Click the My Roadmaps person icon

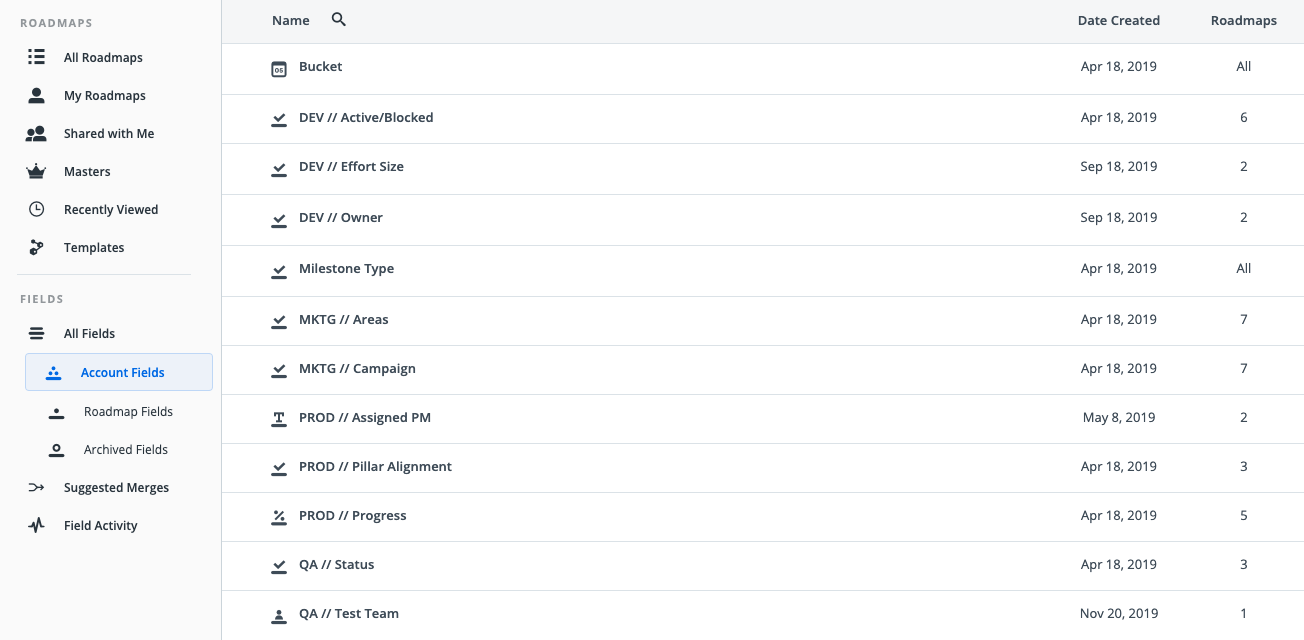coord(36,95)
